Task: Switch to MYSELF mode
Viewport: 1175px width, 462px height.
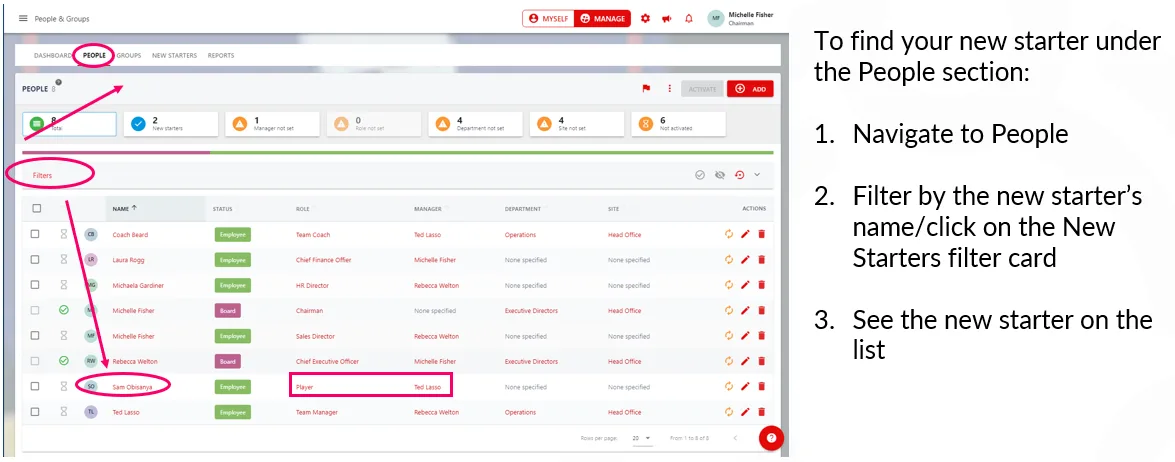Action: point(549,19)
